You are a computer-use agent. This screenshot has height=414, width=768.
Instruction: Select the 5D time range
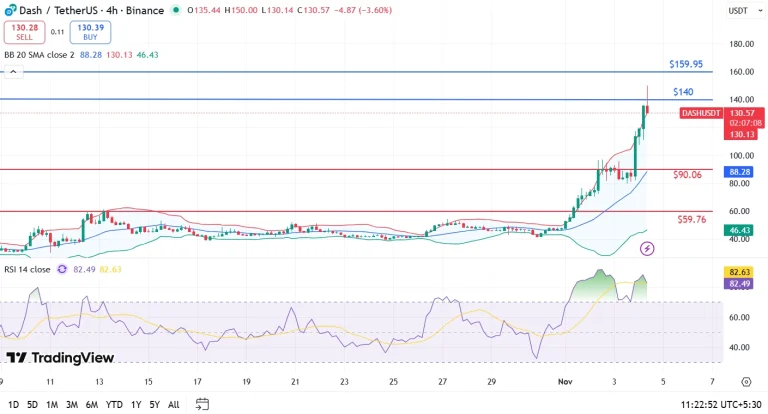point(32,404)
